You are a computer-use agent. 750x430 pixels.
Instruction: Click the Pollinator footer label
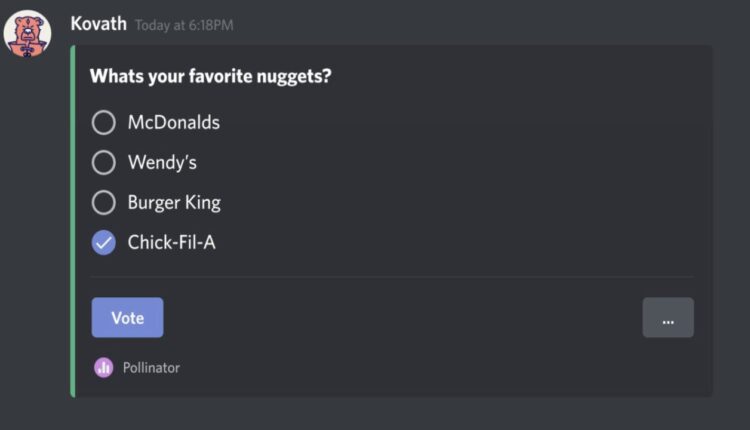(151, 367)
